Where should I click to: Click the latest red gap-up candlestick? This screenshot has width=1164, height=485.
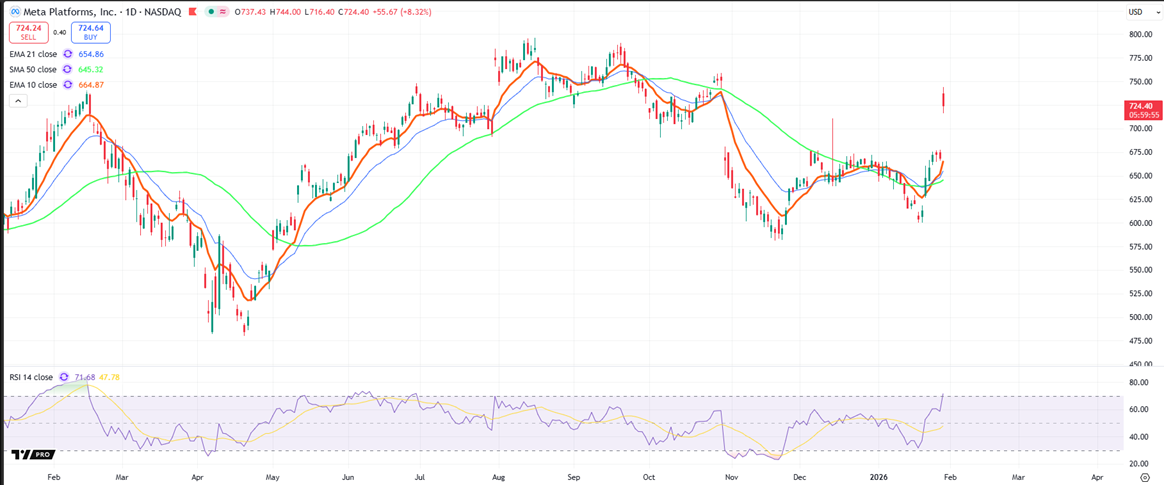coord(943,100)
